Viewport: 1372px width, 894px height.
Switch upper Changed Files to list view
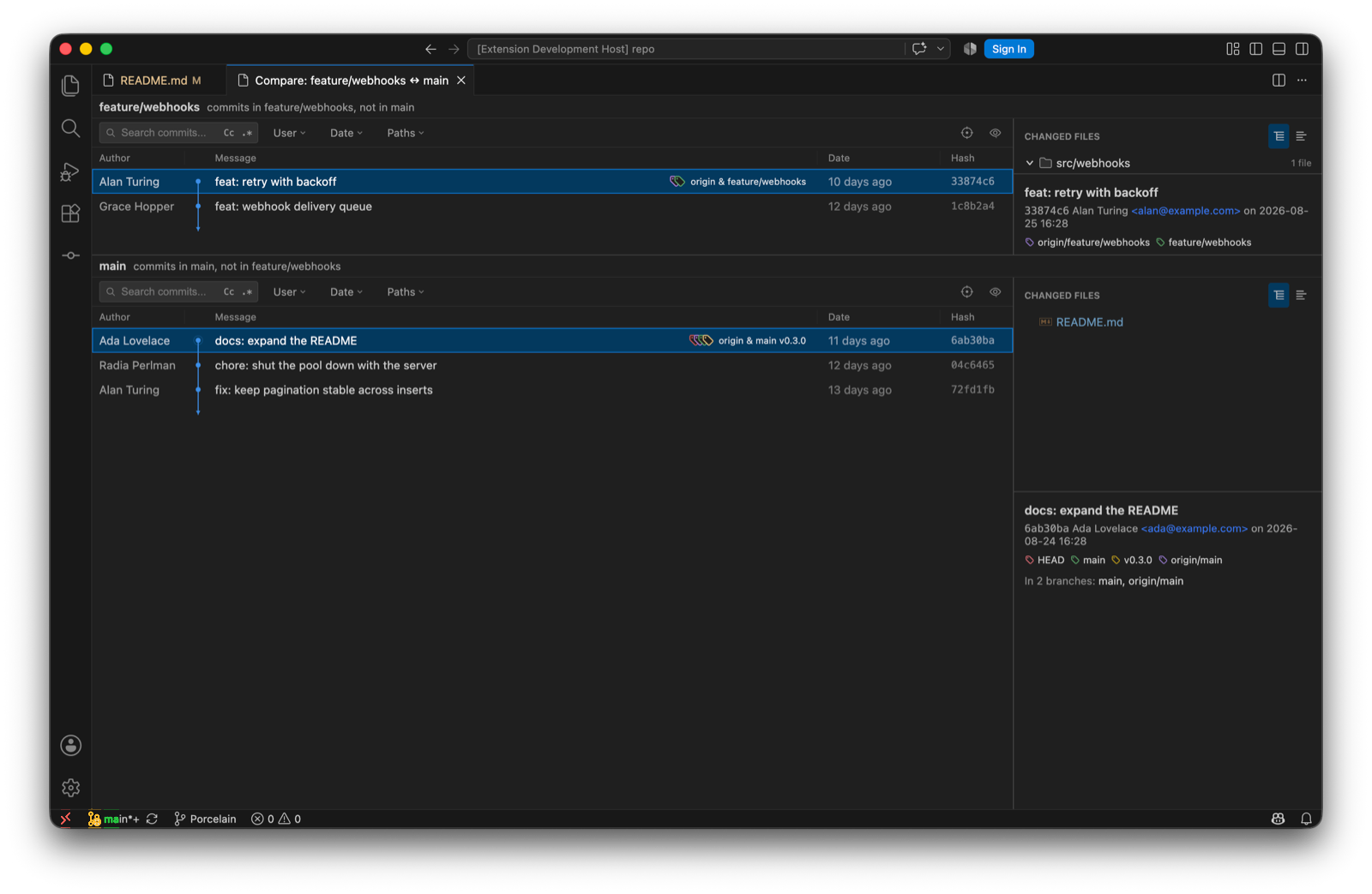1301,136
